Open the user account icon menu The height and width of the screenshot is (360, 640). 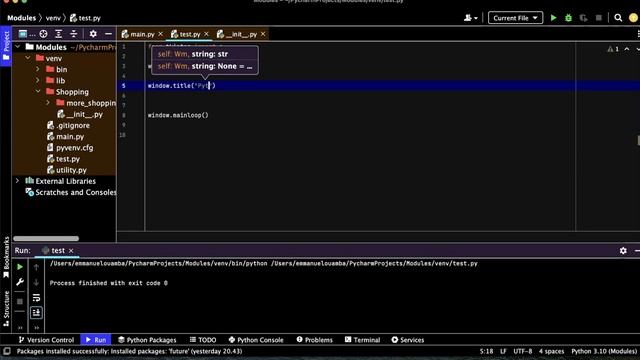[471, 18]
